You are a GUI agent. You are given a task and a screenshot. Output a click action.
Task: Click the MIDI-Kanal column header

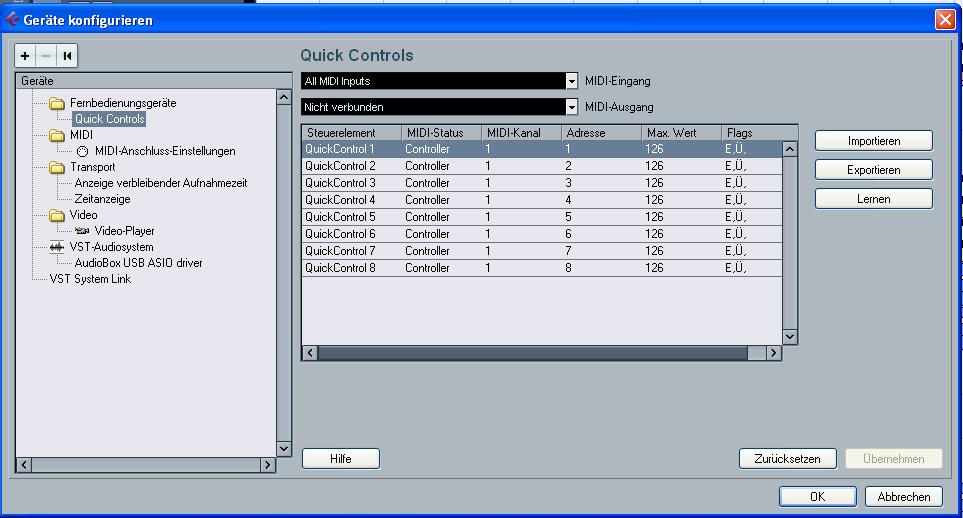520,133
